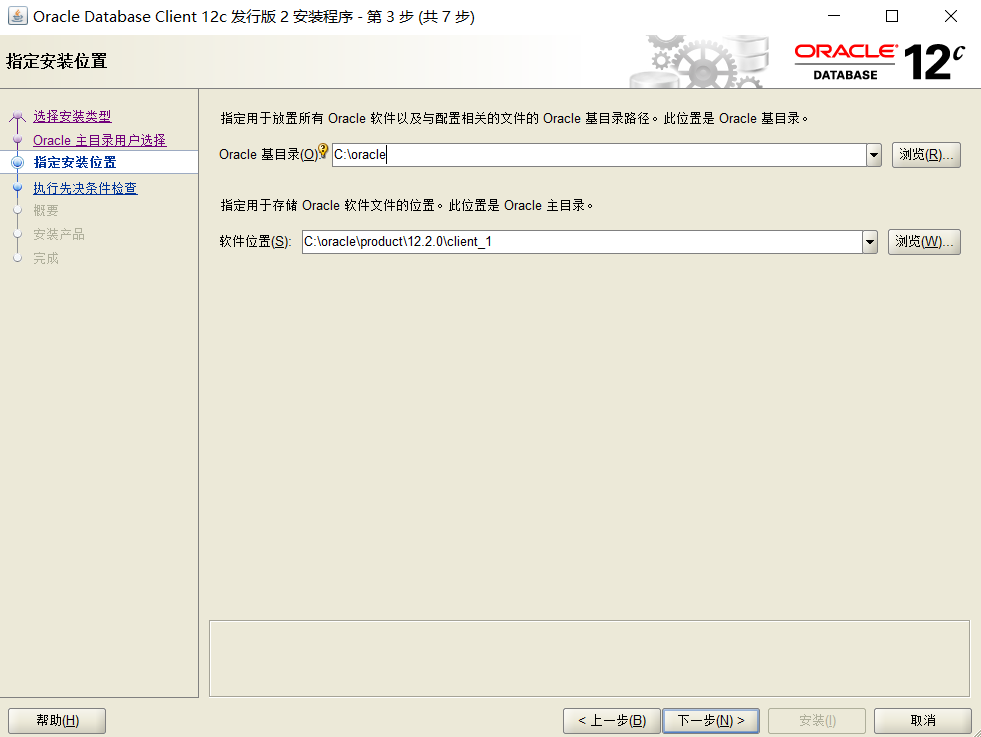Click the "Oracle 基目录(O)" field label
This screenshot has width=981, height=737.
click(x=268, y=155)
